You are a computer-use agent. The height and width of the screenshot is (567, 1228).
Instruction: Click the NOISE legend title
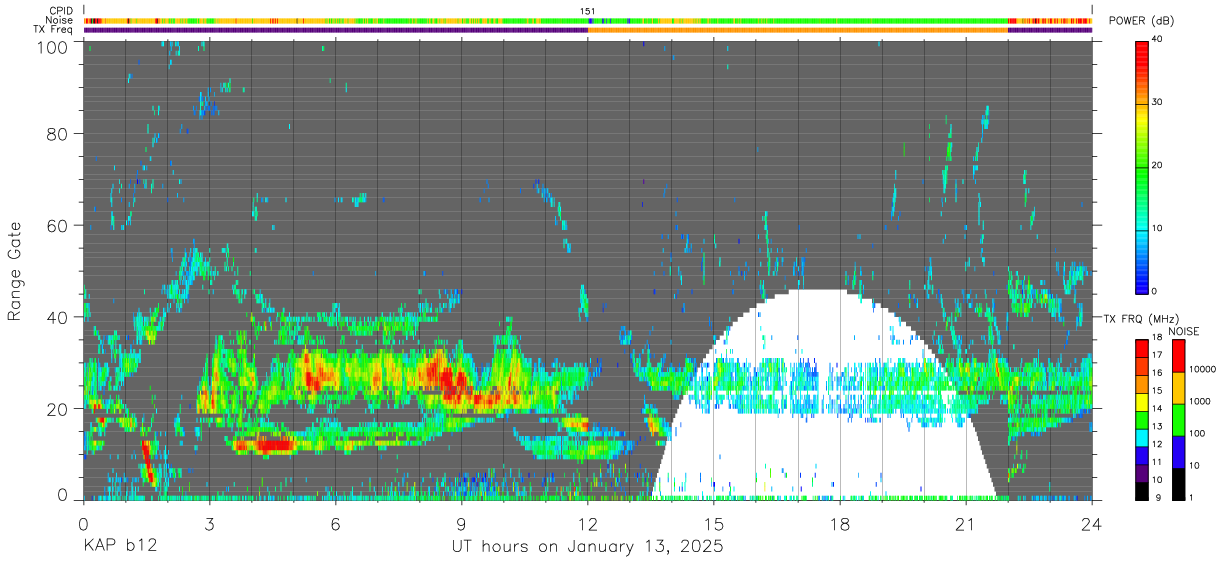(1184, 331)
